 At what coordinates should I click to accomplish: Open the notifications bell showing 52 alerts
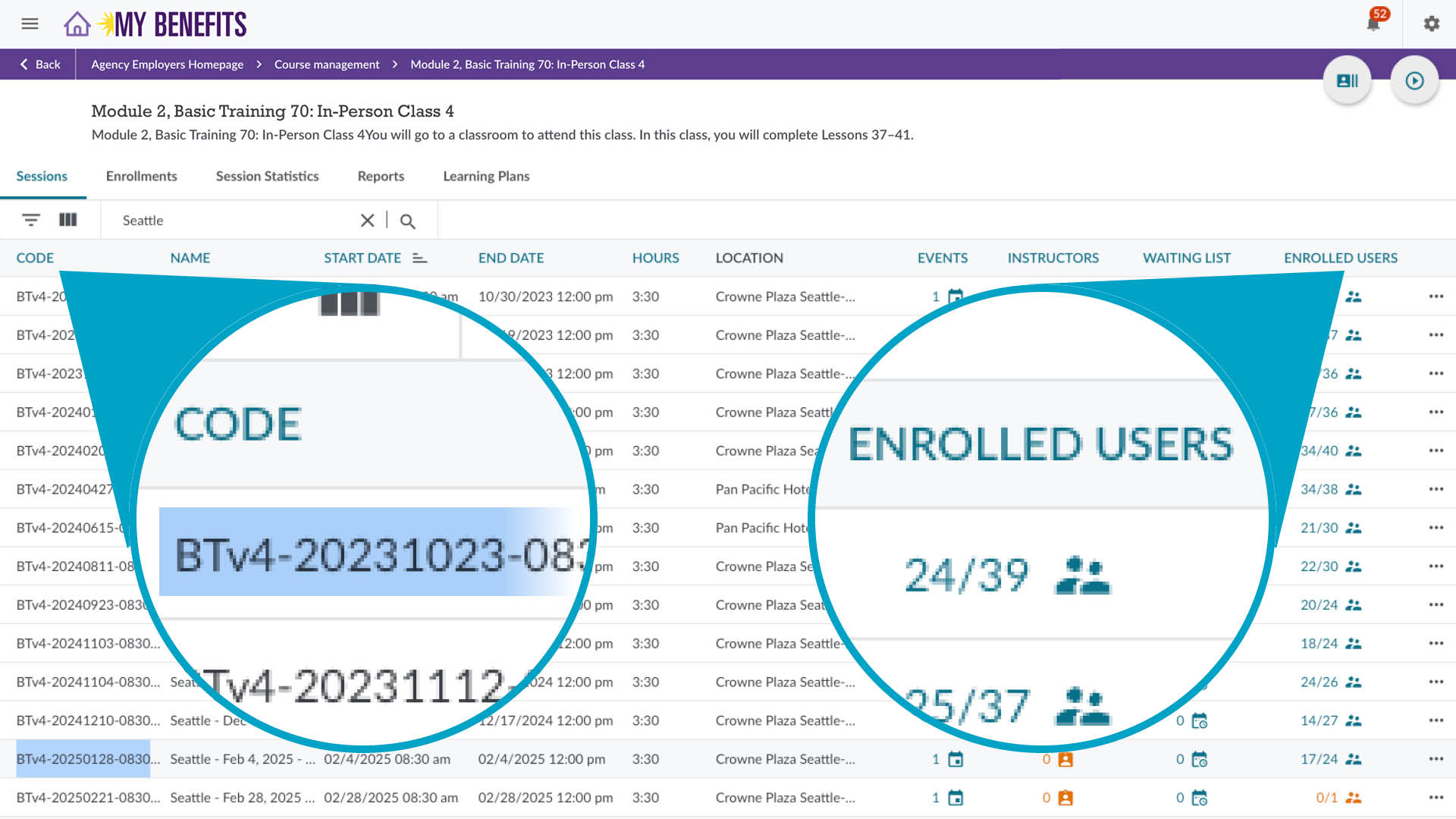click(1373, 24)
